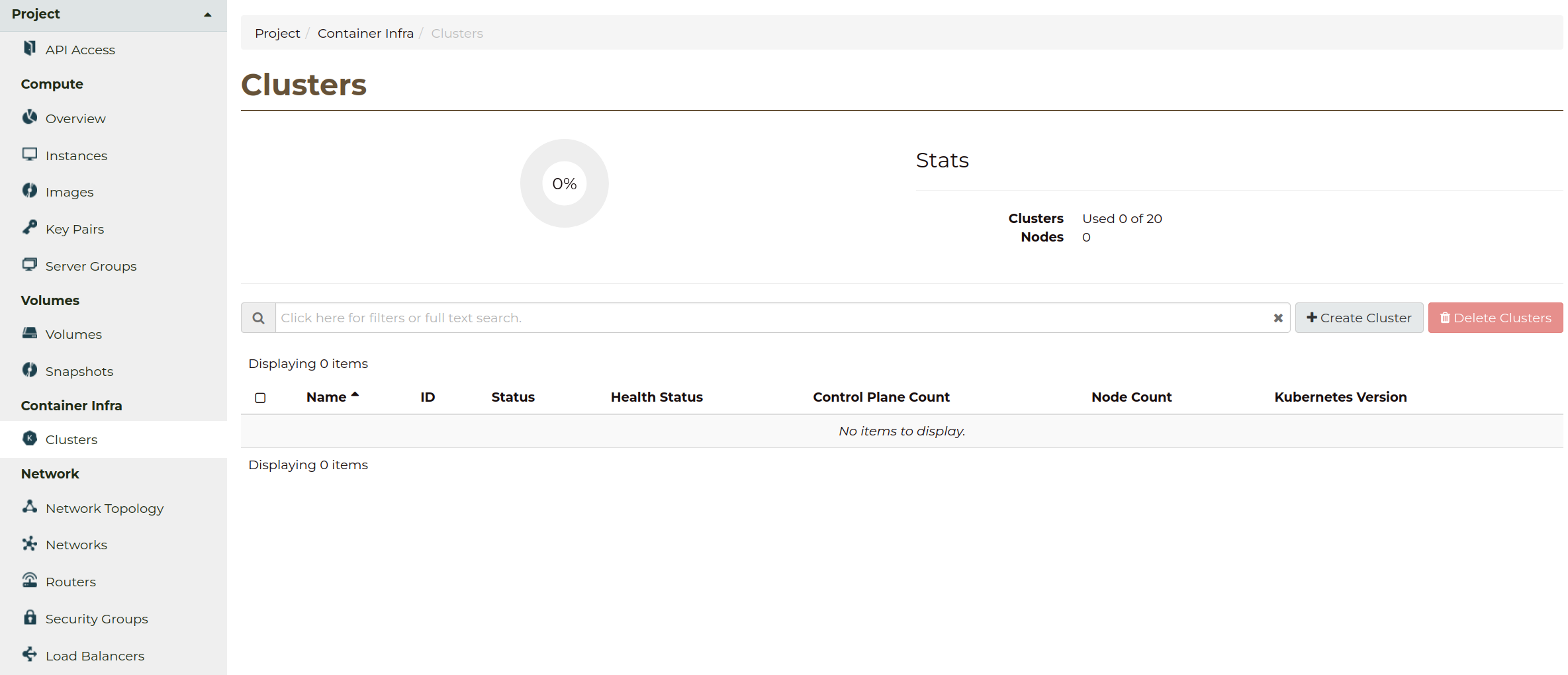Click the Key Pairs key icon
Screen dimensions: 1568x675
pyautogui.click(x=29, y=227)
